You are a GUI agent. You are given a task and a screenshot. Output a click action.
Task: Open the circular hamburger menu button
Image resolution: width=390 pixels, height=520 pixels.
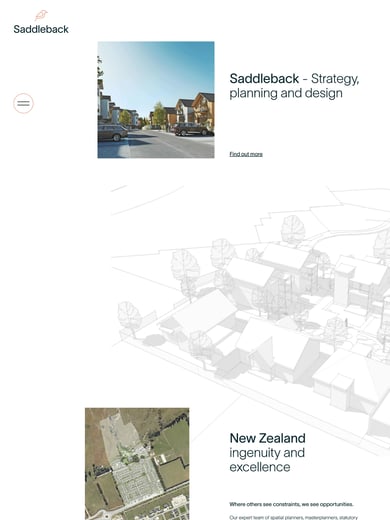click(x=23, y=103)
